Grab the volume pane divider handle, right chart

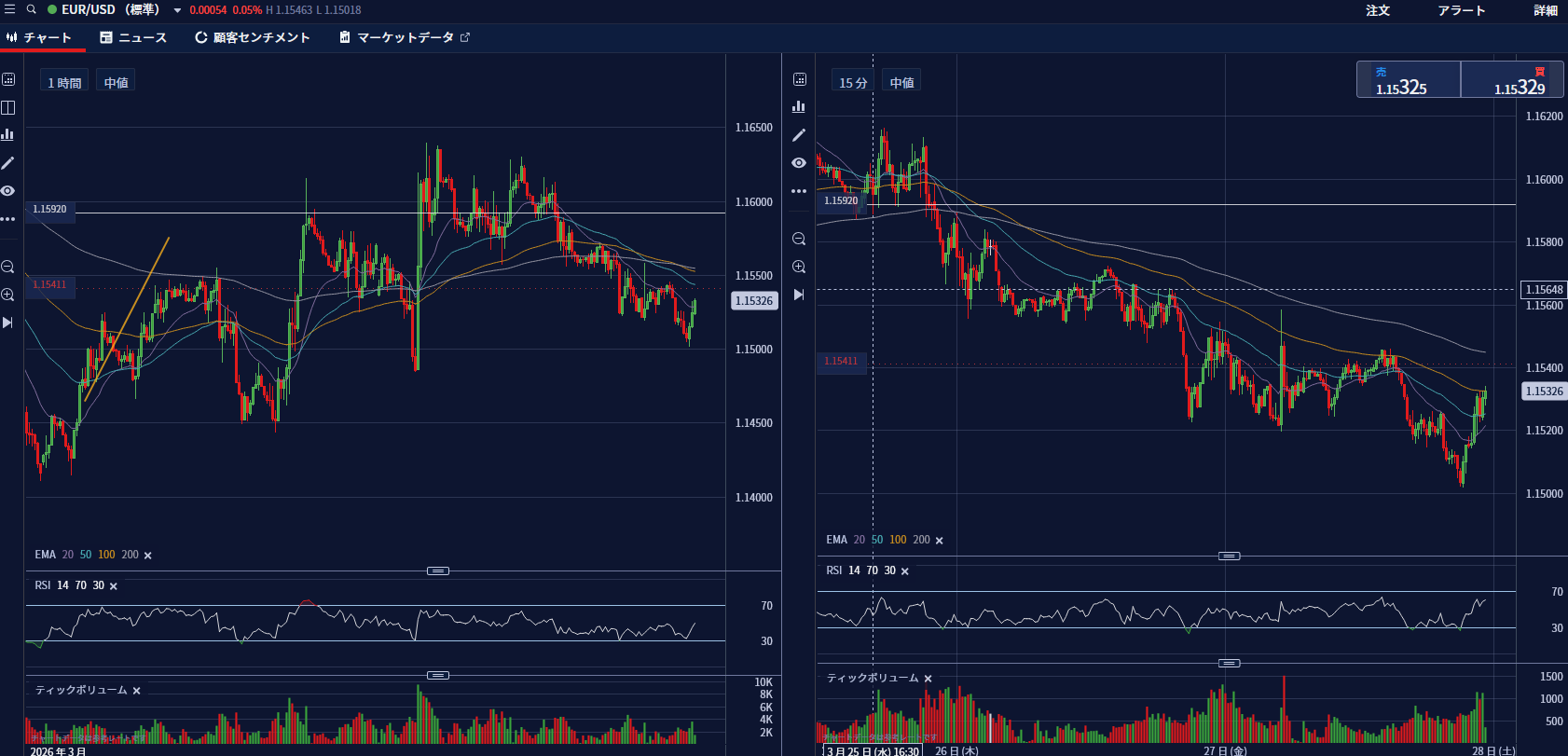tap(1230, 663)
